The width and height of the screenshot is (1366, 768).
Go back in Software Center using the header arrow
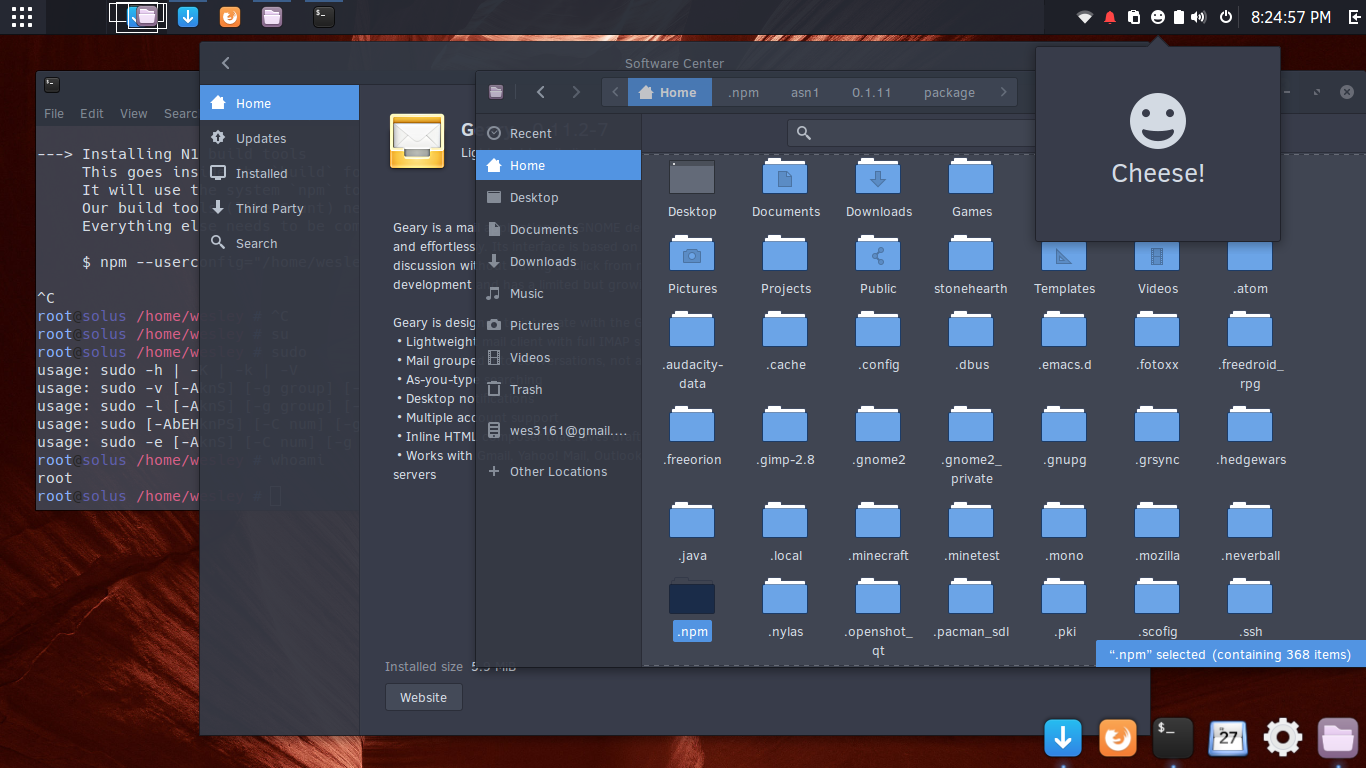tap(226, 63)
